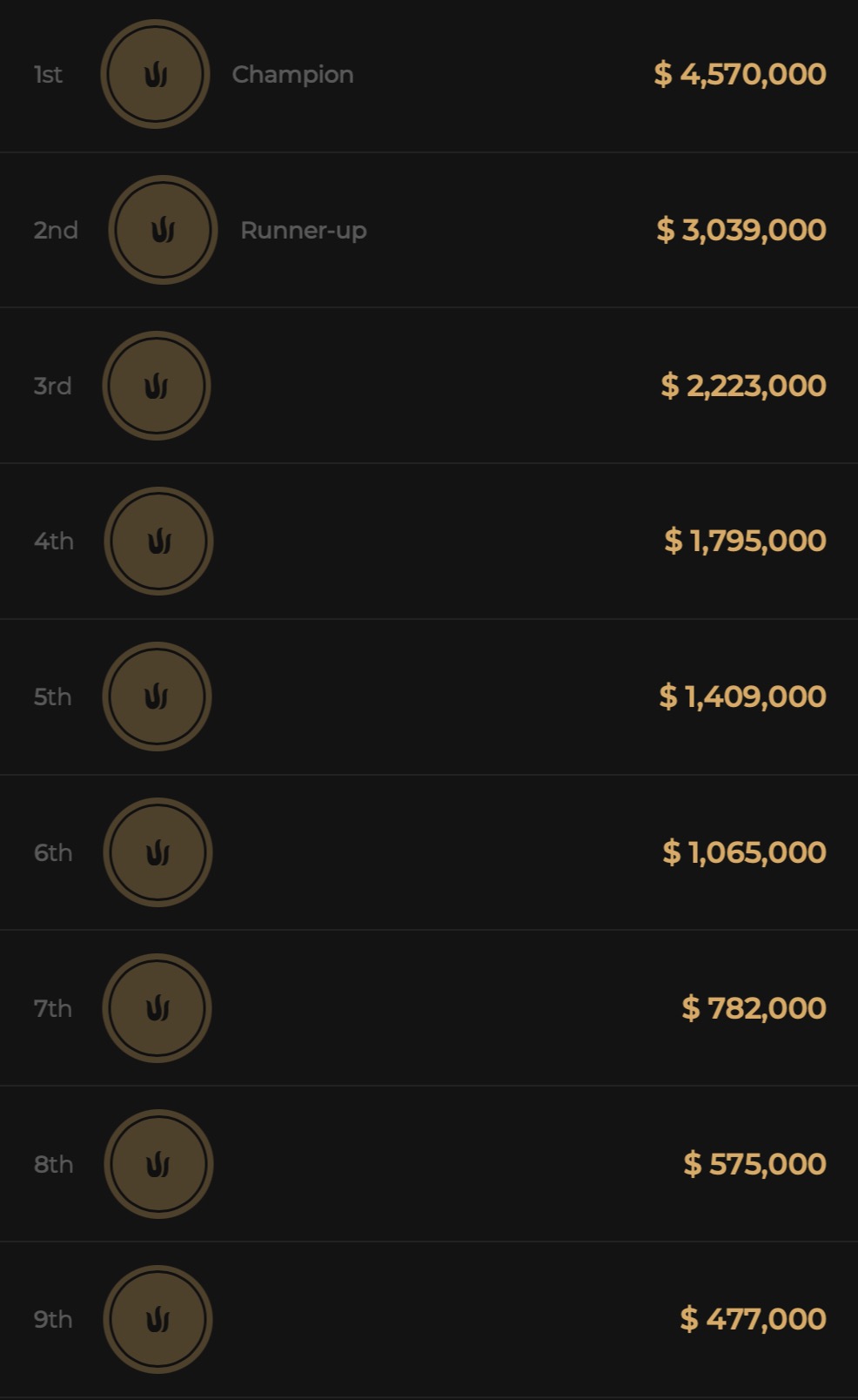
Task: Click the $ 477,000 prize amount
Action: pyautogui.click(x=753, y=1319)
